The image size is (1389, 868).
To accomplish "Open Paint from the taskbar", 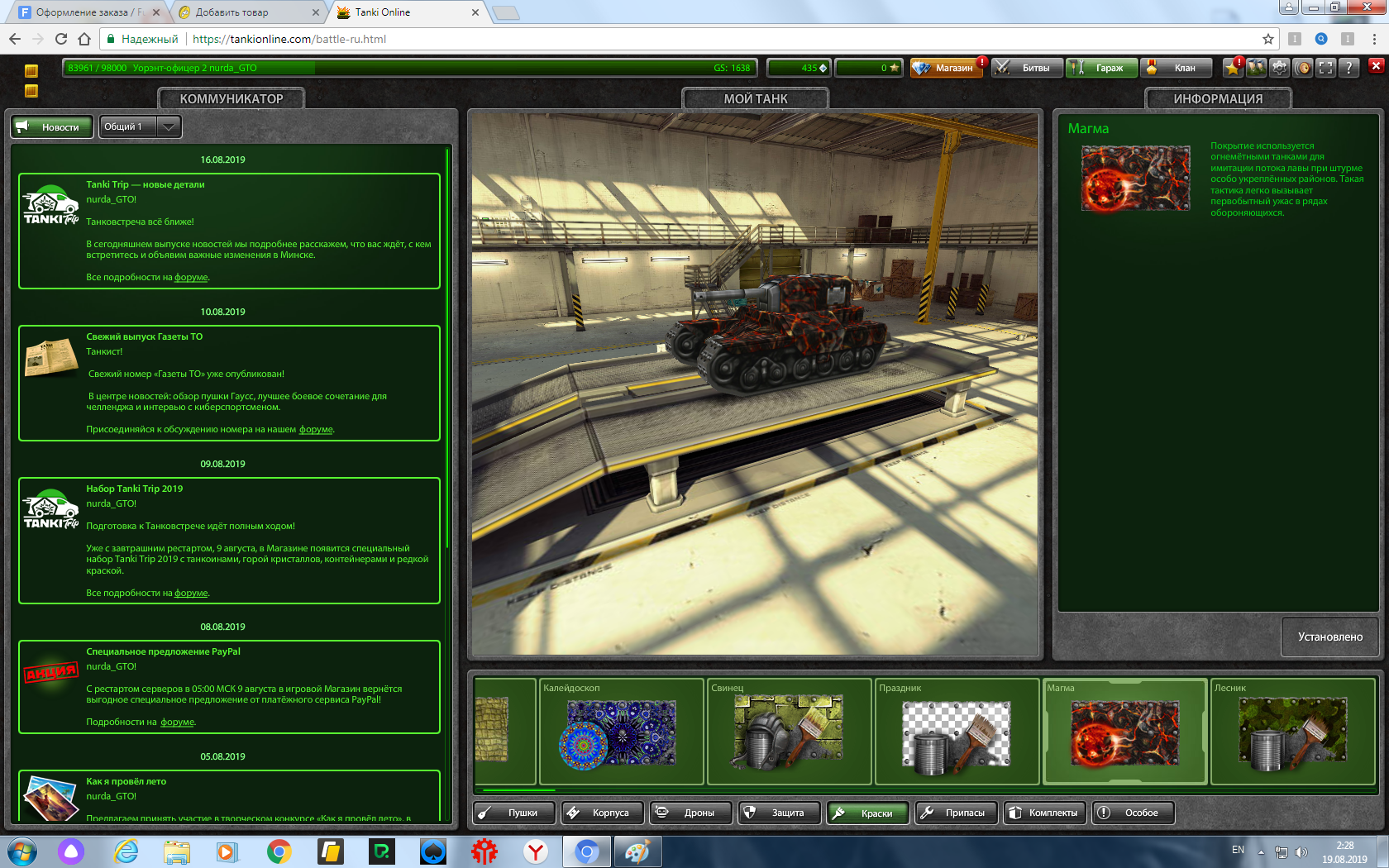I will [637, 851].
